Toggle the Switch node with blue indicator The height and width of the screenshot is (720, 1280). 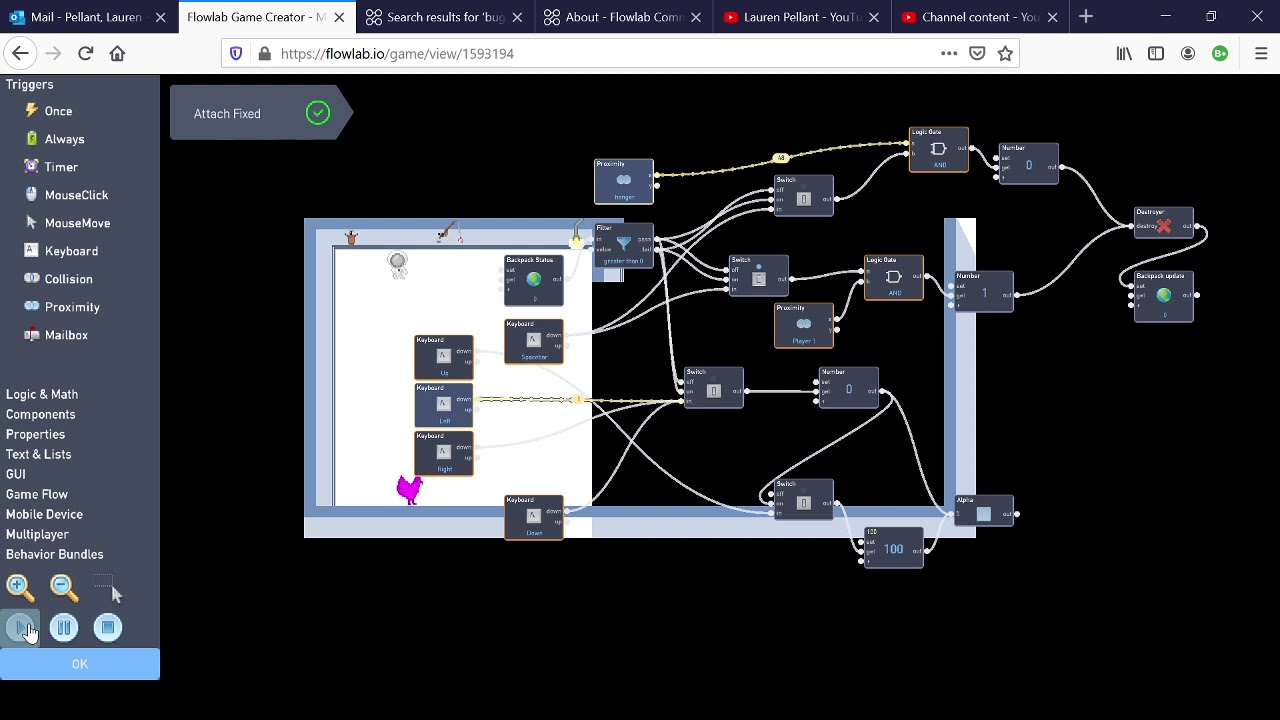coord(759,276)
